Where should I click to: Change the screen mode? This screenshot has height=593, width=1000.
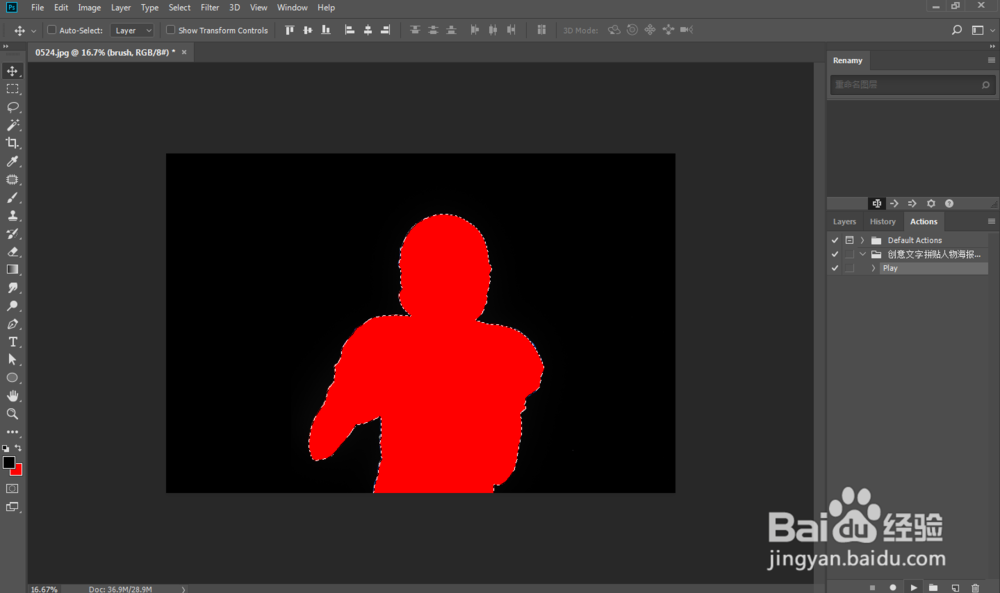(12, 507)
